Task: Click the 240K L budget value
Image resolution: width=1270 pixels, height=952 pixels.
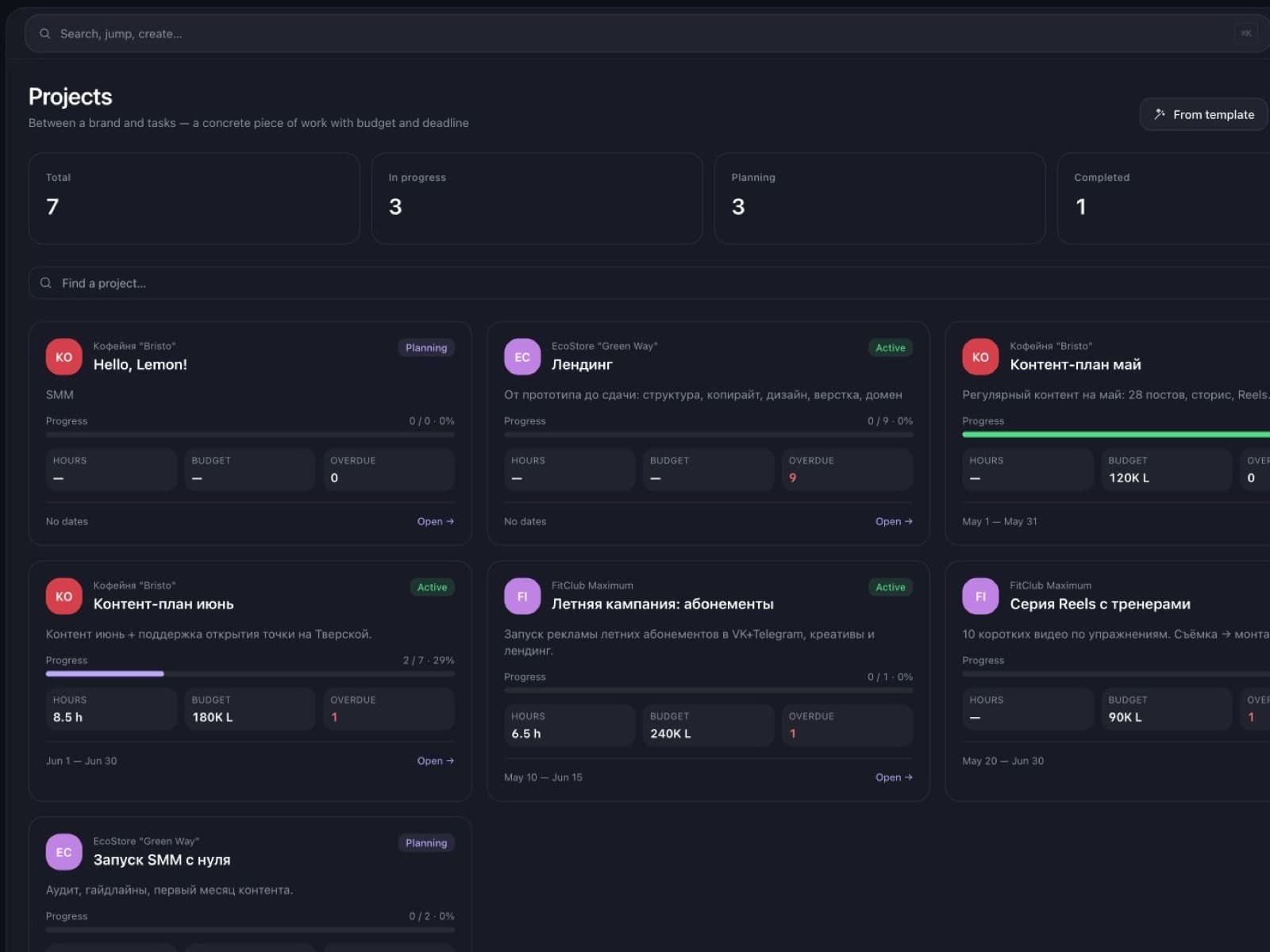Action: coord(671,734)
